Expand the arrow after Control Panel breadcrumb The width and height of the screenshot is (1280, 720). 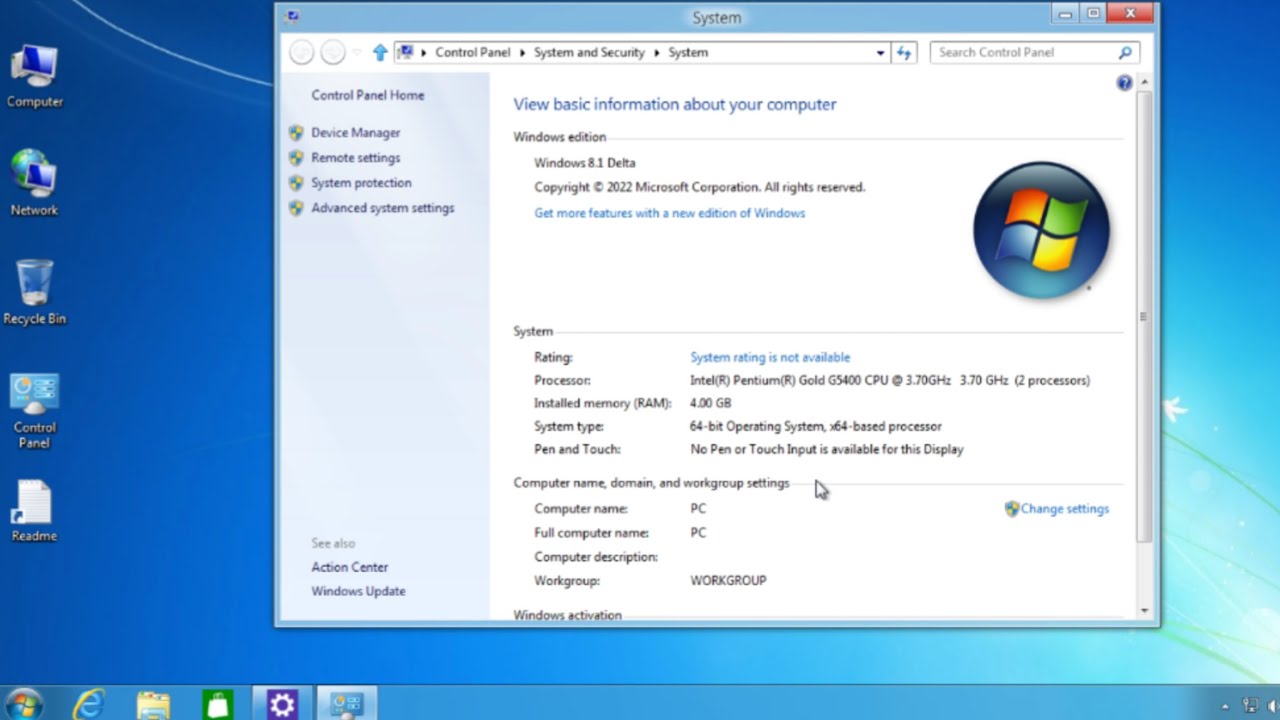(x=522, y=52)
